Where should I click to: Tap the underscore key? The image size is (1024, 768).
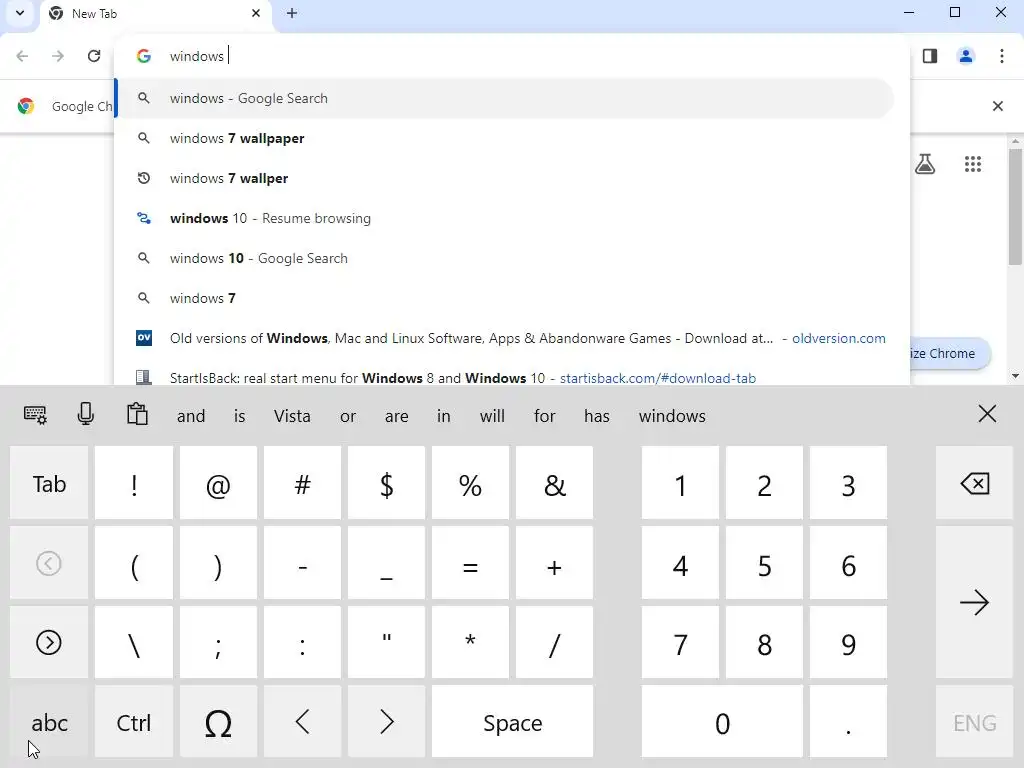point(387,563)
